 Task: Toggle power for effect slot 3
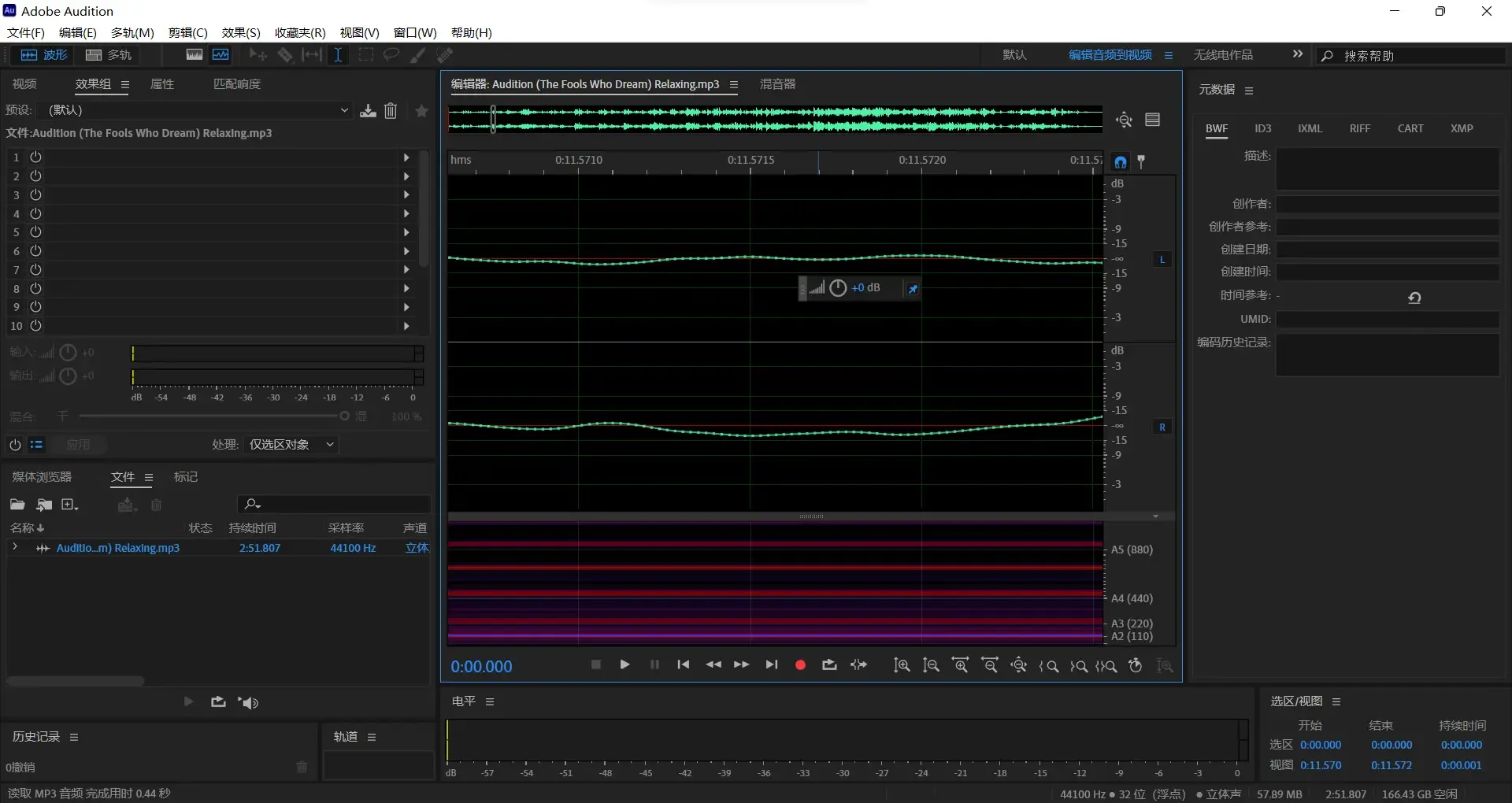click(x=35, y=194)
